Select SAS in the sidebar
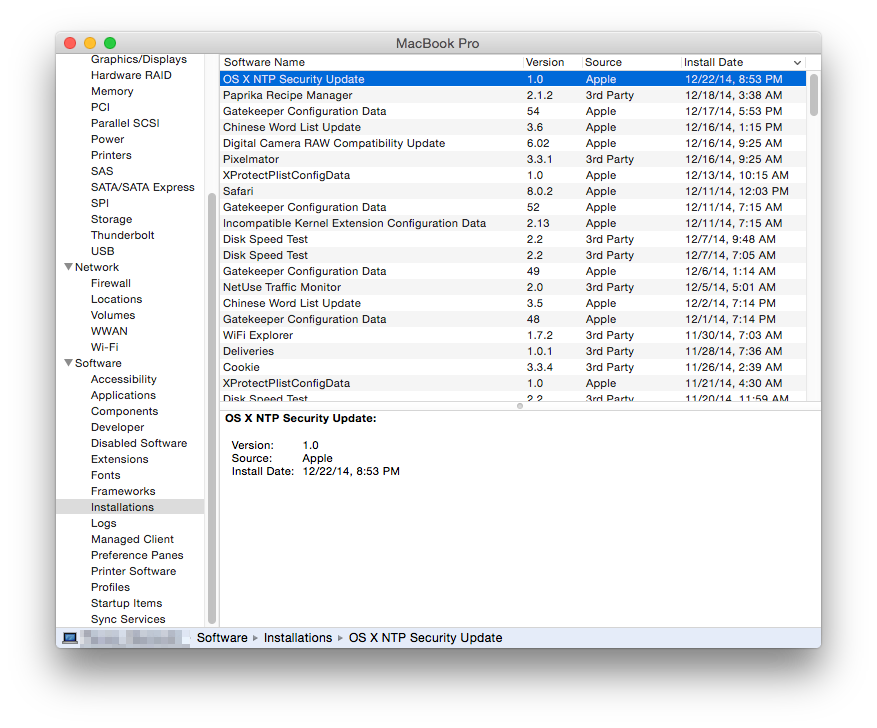The width and height of the screenshot is (877, 728). point(102,171)
